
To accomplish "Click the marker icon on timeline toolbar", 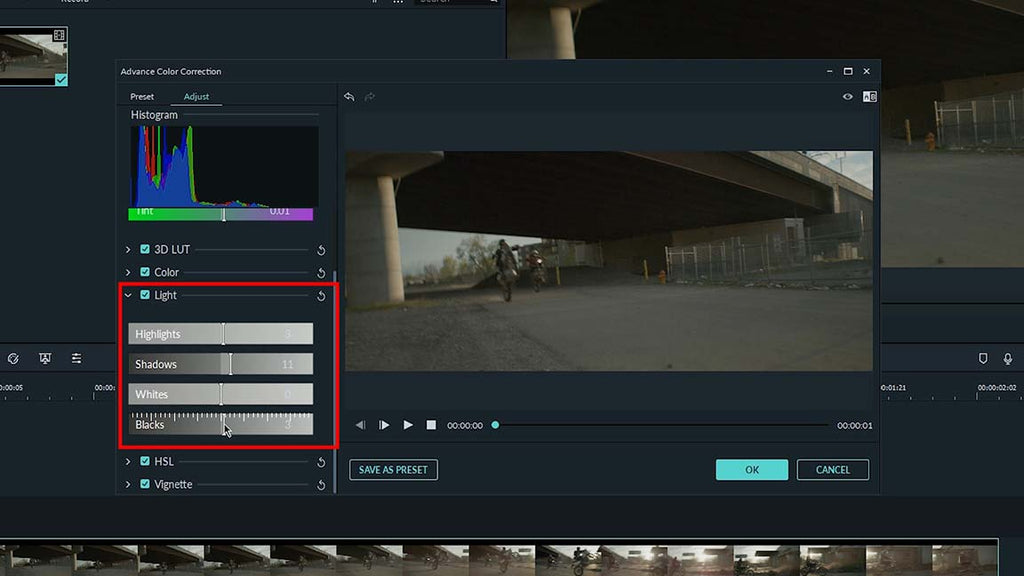I will (983, 358).
